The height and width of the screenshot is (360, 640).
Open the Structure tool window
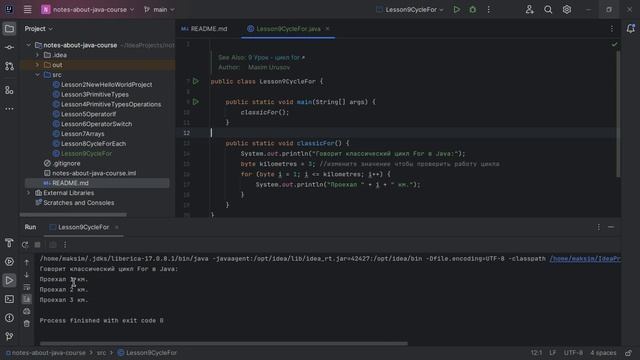point(9,90)
